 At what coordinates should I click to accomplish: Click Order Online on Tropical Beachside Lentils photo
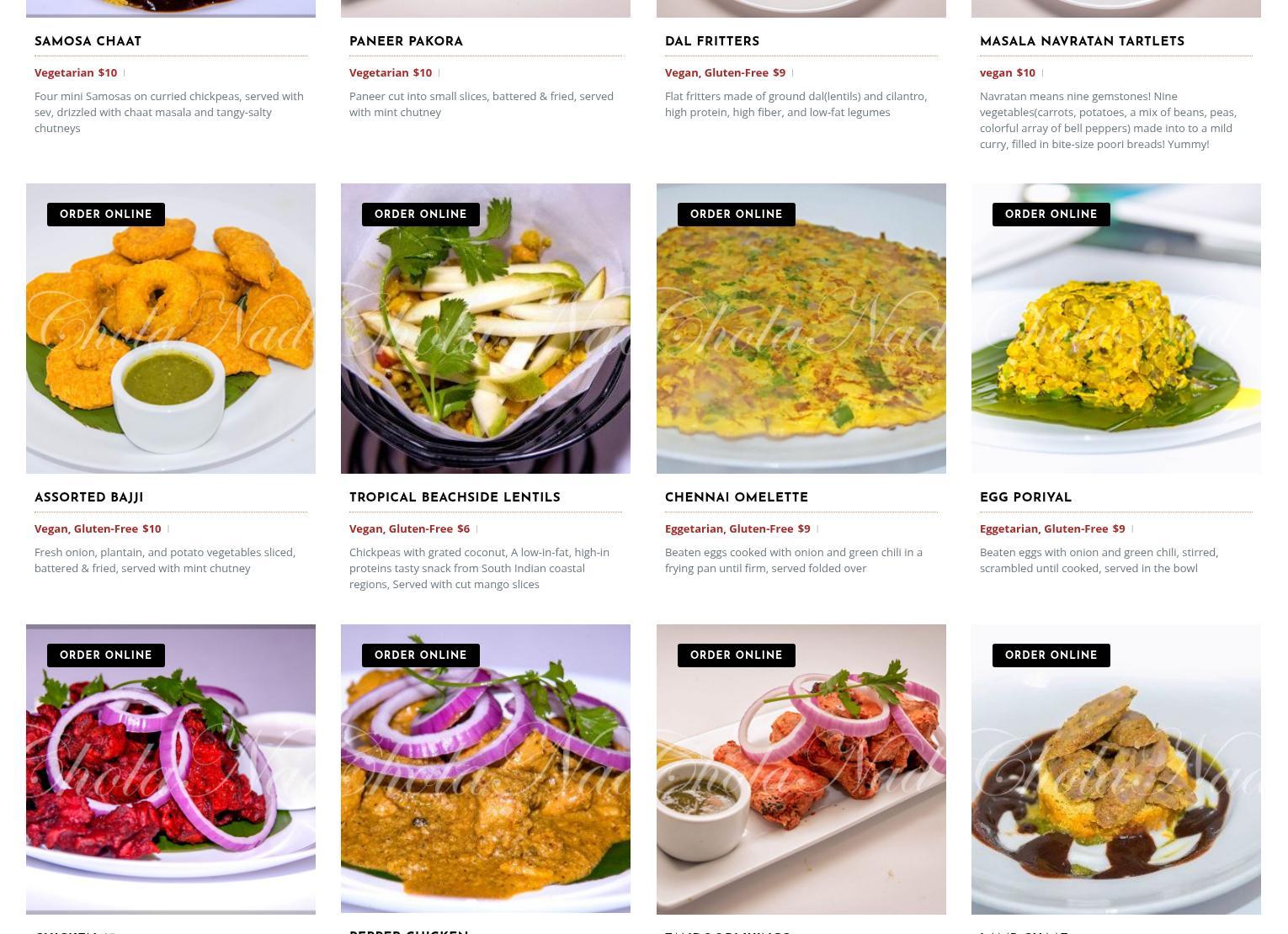coord(421,215)
